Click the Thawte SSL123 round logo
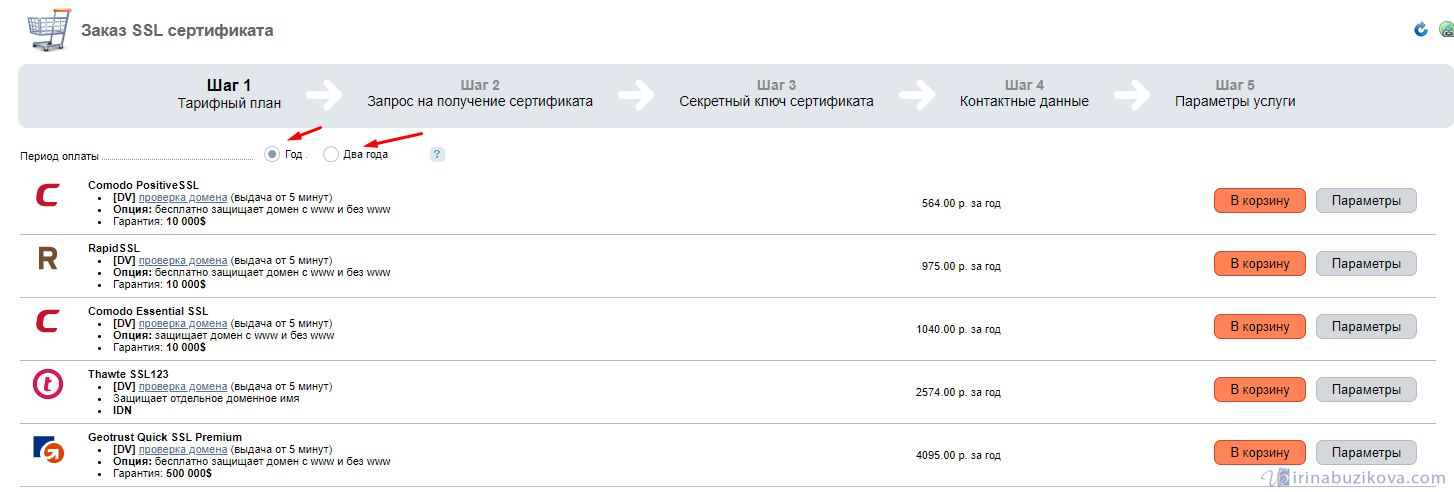 (x=47, y=384)
